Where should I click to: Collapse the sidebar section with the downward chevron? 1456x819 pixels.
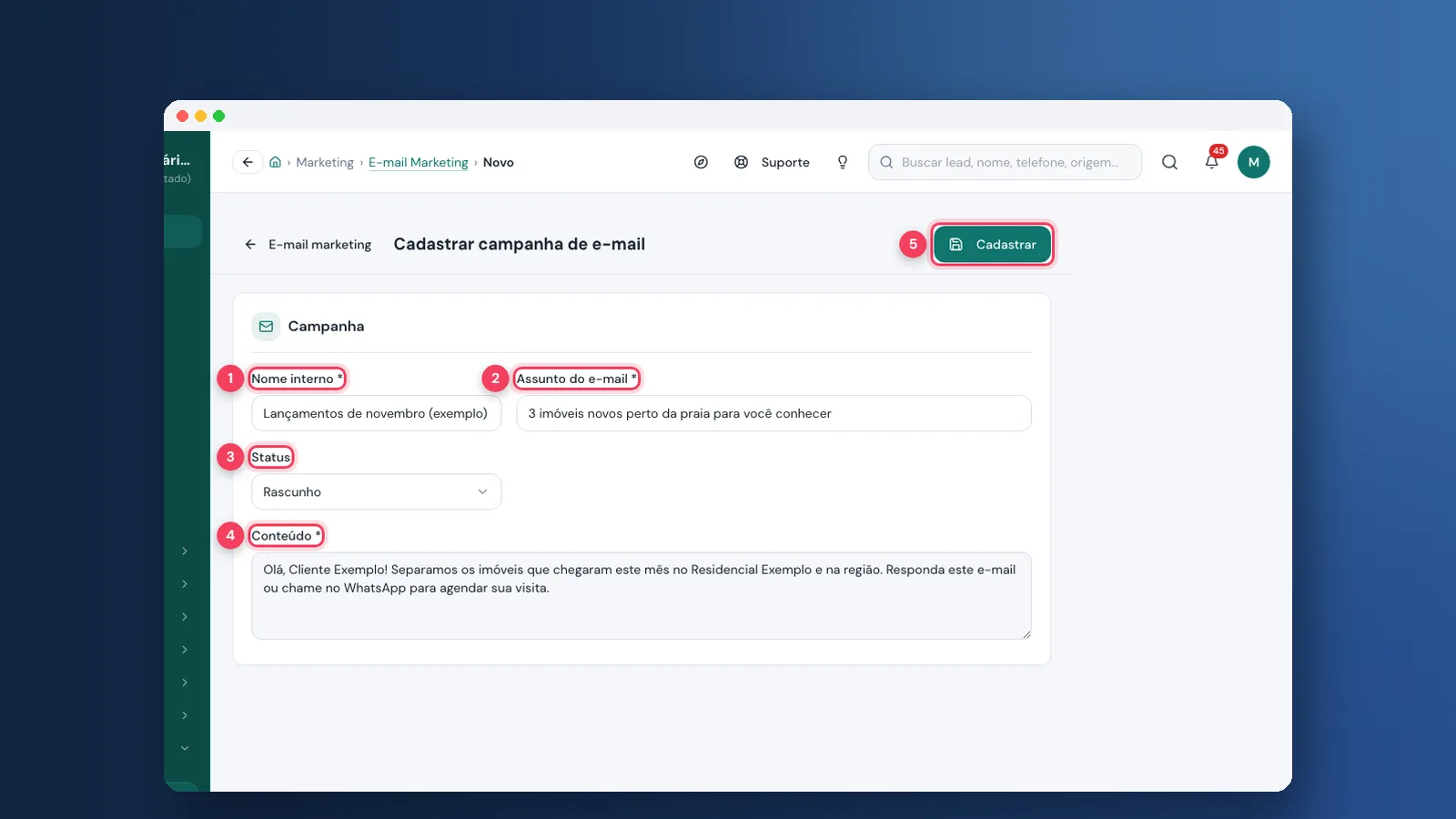185,748
